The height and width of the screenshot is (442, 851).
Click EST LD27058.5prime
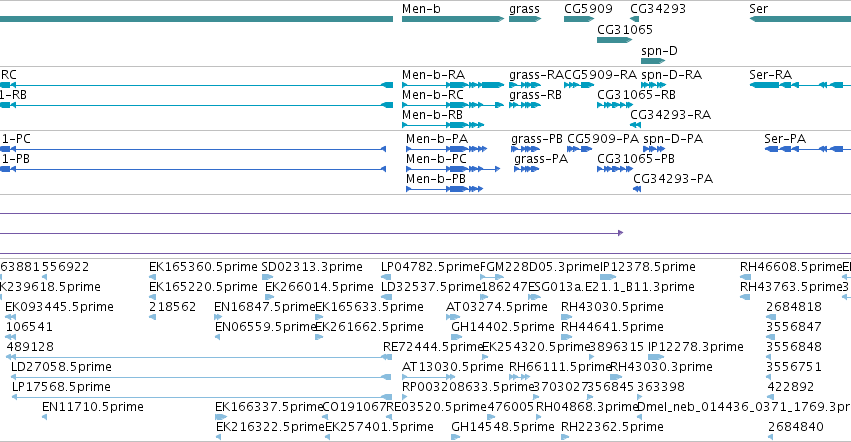click(x=201, y=377)
